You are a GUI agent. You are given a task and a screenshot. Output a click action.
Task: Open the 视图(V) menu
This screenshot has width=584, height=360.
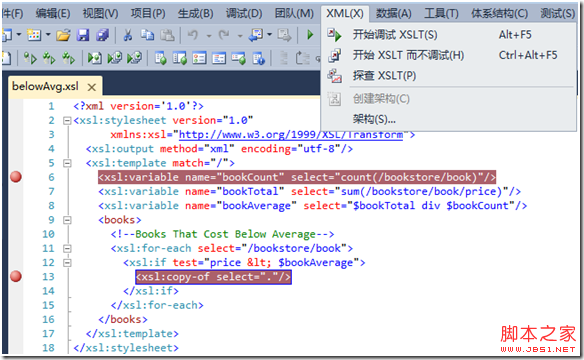click(x=100, y=14)
